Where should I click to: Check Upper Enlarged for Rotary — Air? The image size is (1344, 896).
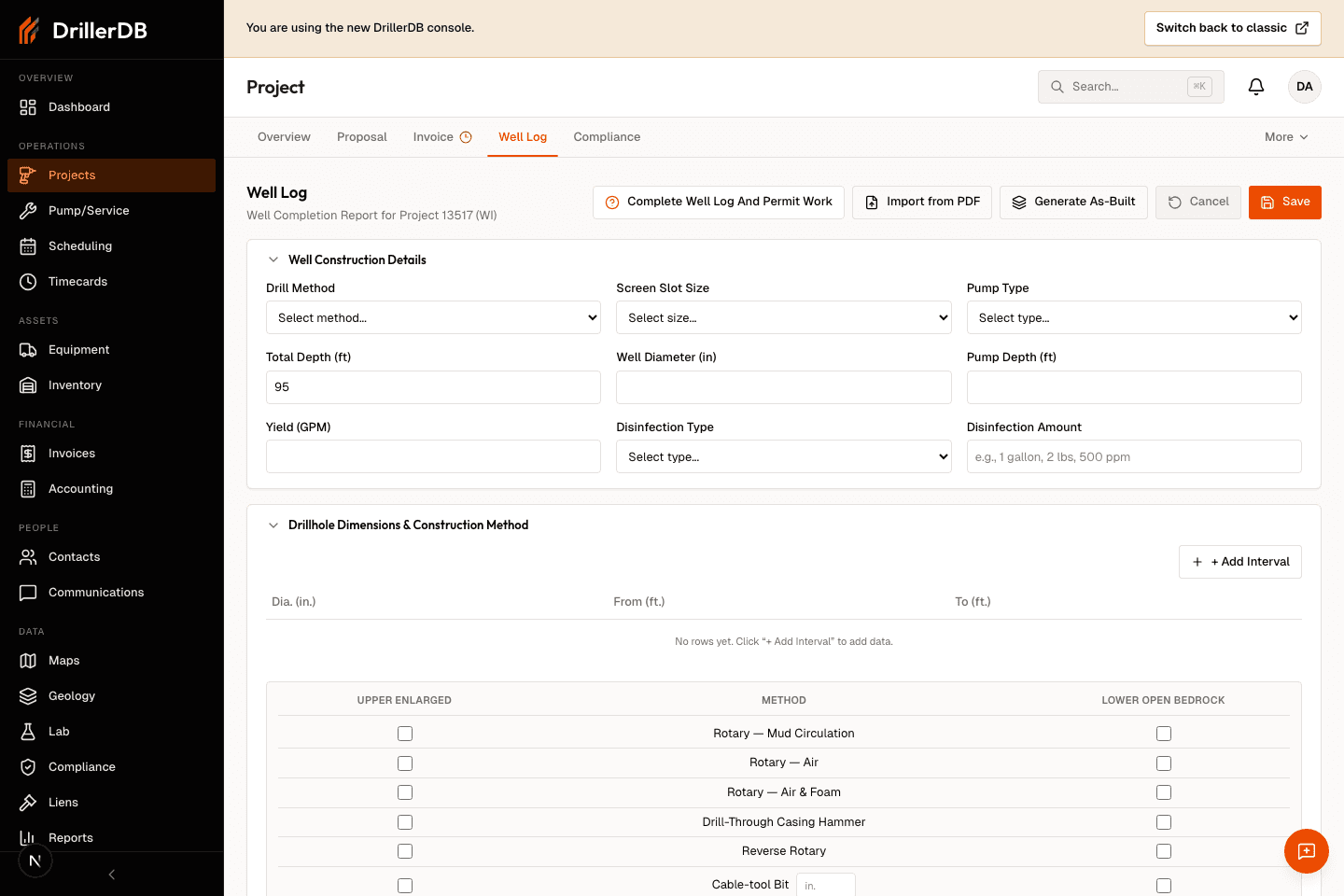(x=405, y=763)
